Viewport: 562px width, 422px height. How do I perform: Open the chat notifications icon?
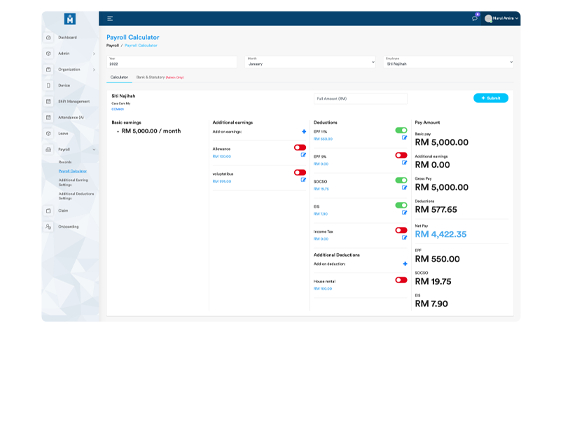click(475, 18)
